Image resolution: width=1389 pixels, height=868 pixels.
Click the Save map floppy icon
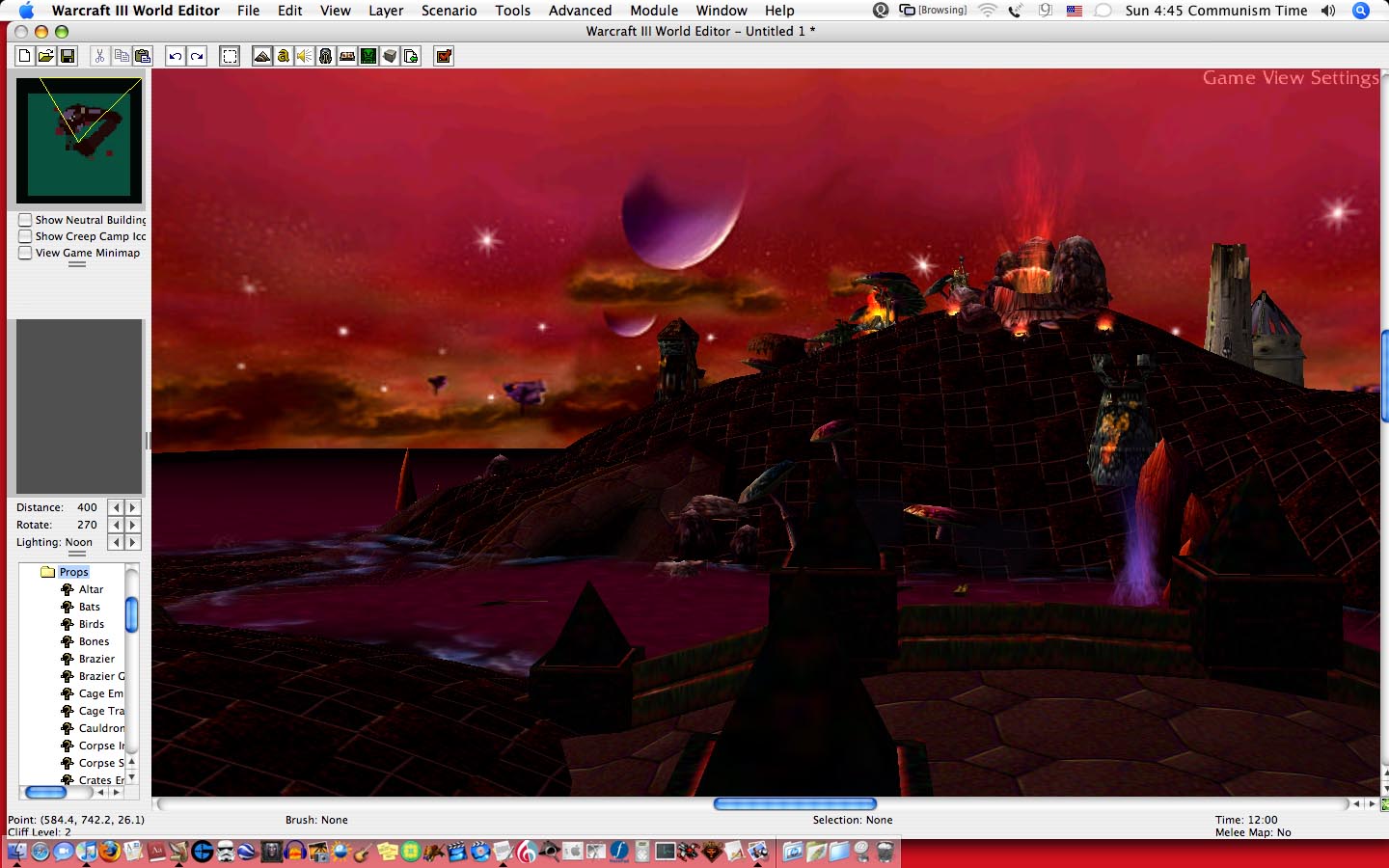pyautogui.click(x=68, y=56)
